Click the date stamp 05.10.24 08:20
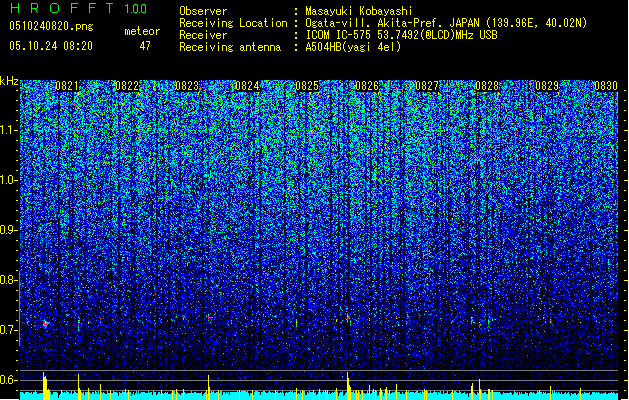Screen dimensions: 629x400 (51, 46)
